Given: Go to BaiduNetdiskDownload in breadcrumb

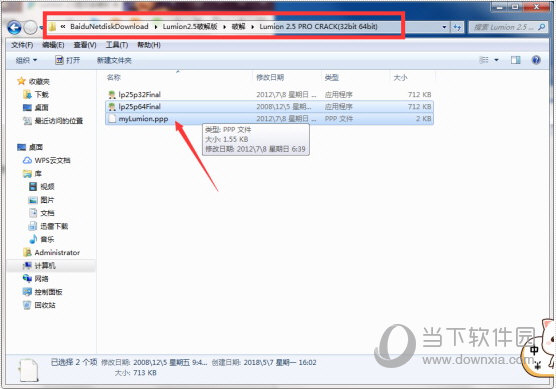Looking at the screenshot, I should point(109,27).
